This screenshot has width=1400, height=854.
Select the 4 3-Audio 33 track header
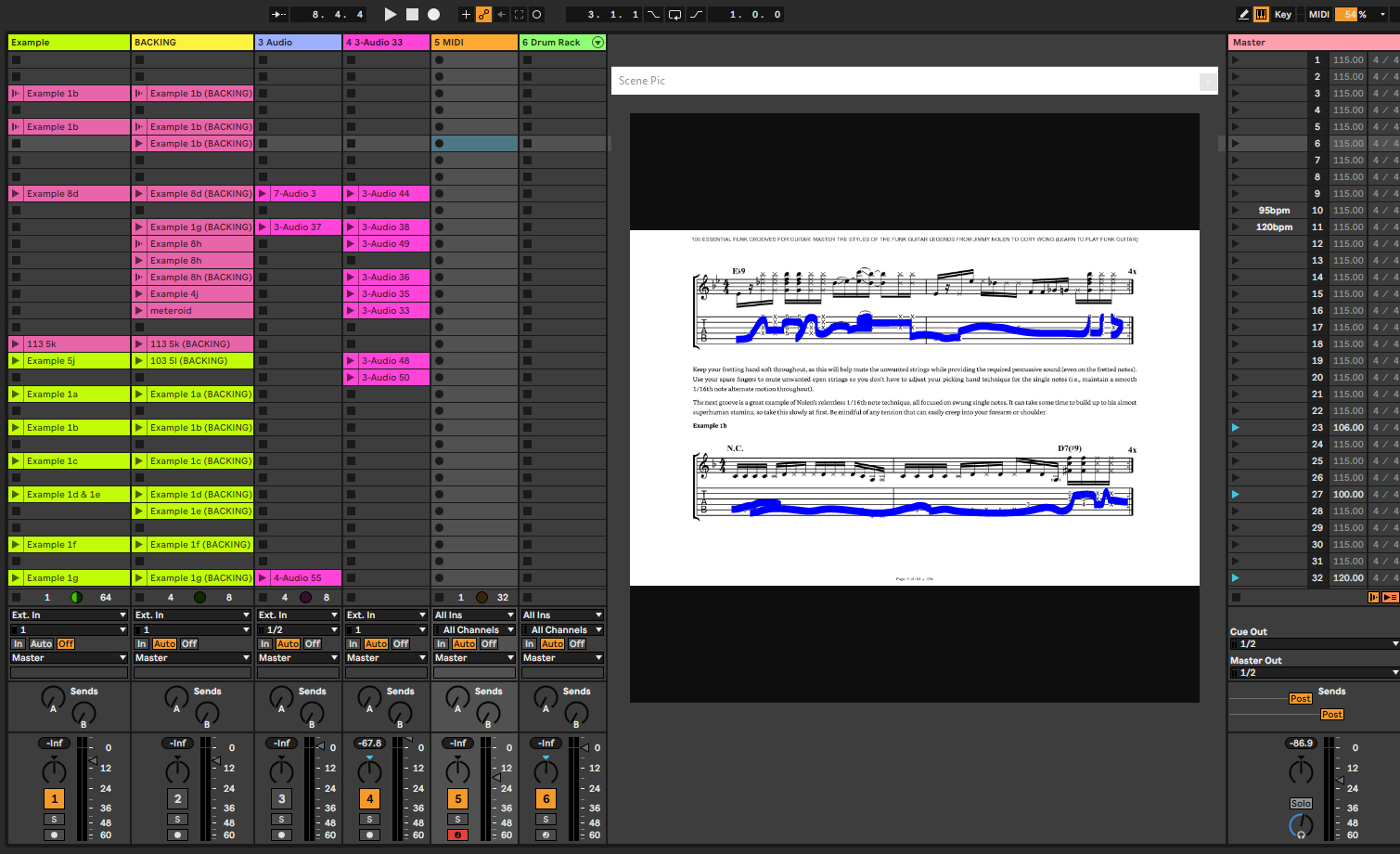pyautogui.click(x=386, y=43)
